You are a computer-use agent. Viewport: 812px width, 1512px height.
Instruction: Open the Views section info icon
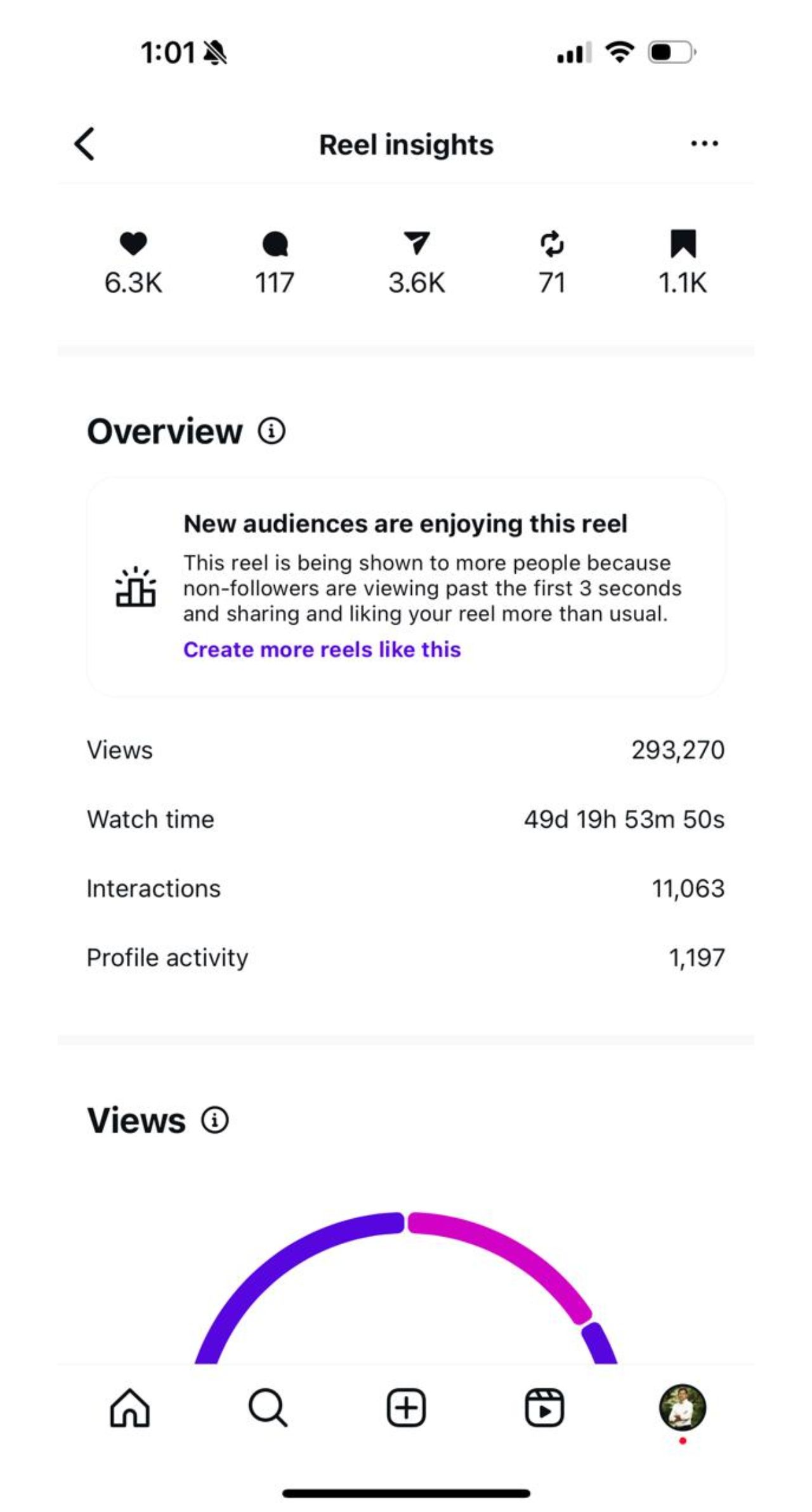(x=215, y=1120)
